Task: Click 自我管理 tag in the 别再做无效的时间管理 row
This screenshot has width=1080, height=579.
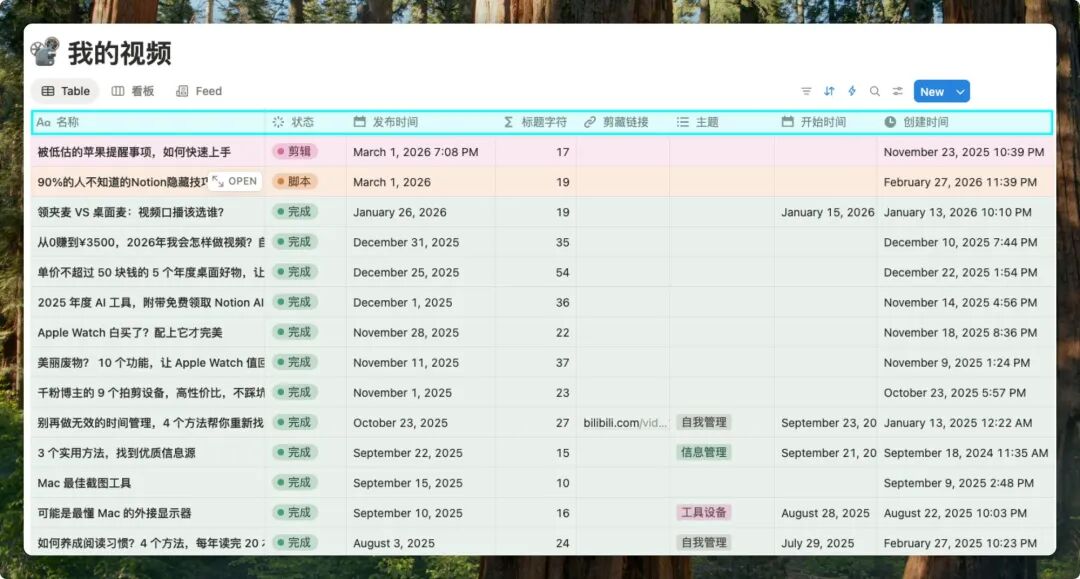Action: click(704, 423)
